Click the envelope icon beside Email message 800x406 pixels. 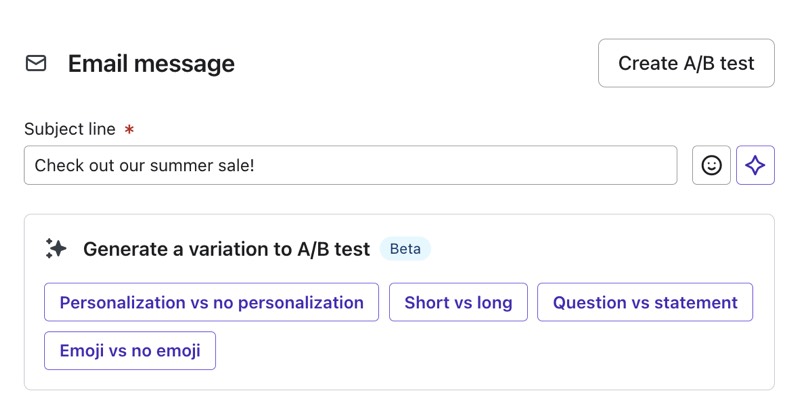click(36, 63)
